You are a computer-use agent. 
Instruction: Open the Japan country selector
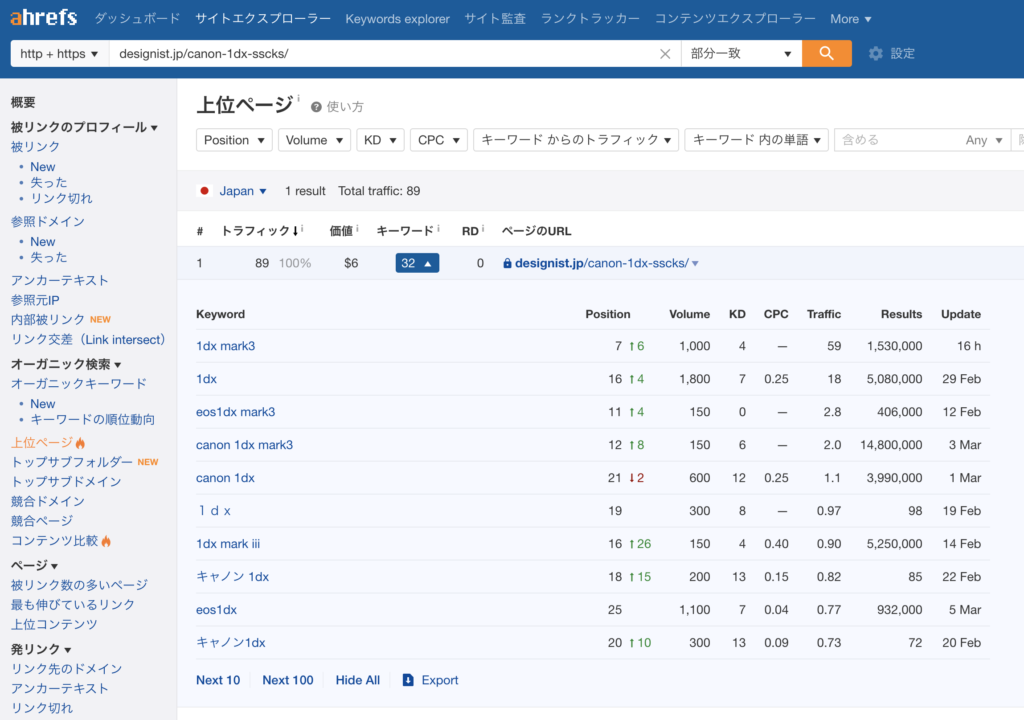pyautogui.click(x=242, y=191)
